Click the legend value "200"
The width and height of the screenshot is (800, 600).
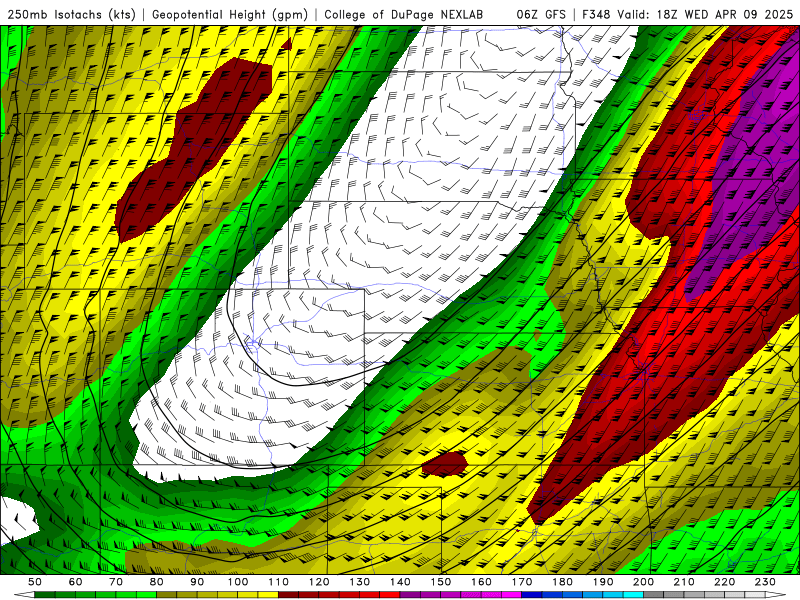click(643, 582)
